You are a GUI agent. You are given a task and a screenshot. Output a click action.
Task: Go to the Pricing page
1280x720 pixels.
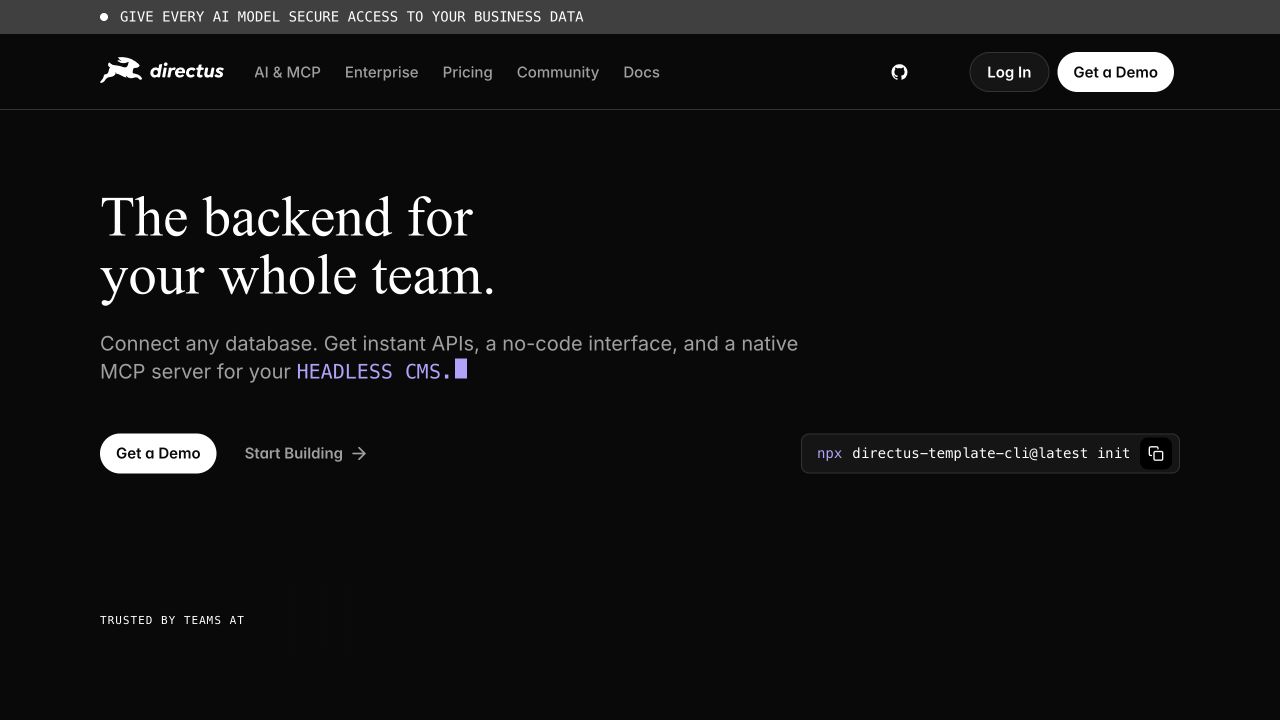point(467,72)
